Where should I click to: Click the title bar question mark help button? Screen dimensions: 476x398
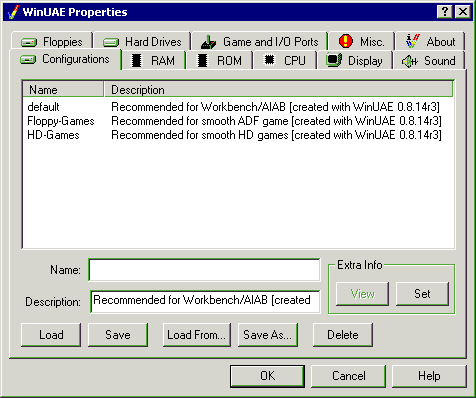pyautogui.click(x=445, y=12)
